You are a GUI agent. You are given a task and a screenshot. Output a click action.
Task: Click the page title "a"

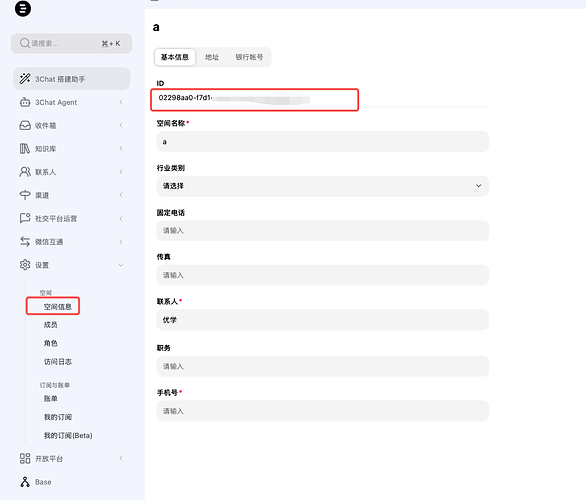pyautogui.click(x=156, y=27)
